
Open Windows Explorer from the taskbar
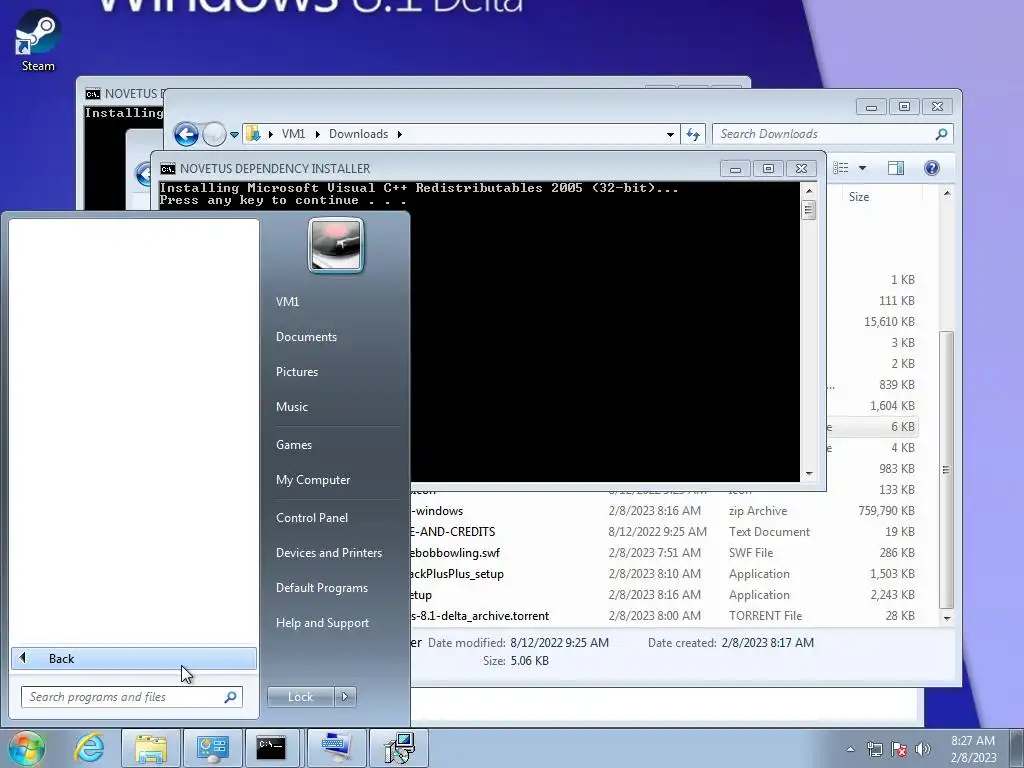(x=151, y=748)
